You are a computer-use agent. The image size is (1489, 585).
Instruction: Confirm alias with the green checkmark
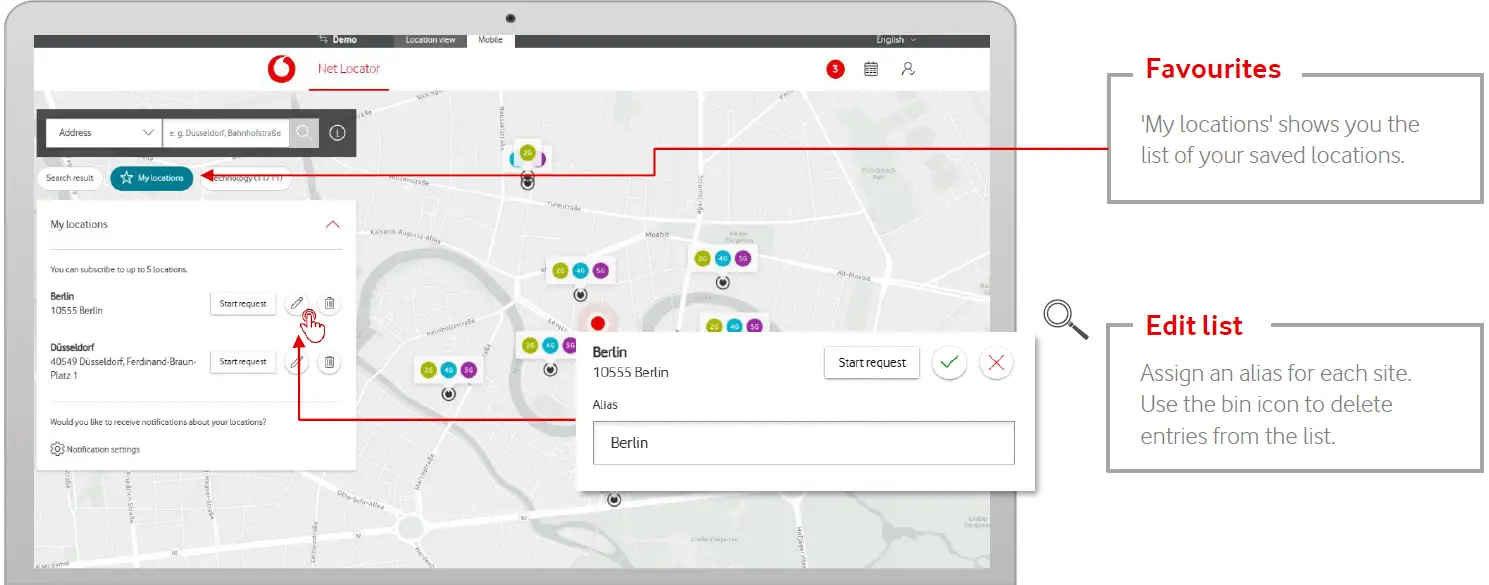(949, 362)
